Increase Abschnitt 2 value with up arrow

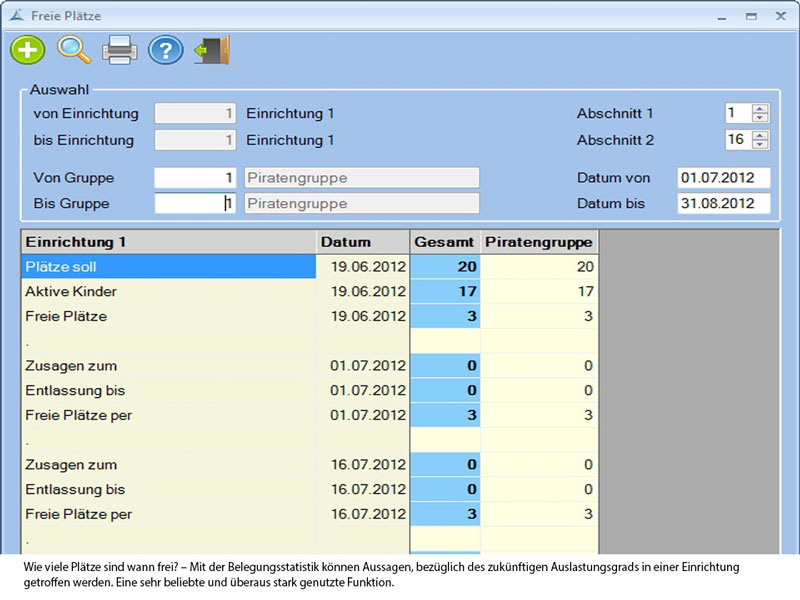tap(760, 134)
